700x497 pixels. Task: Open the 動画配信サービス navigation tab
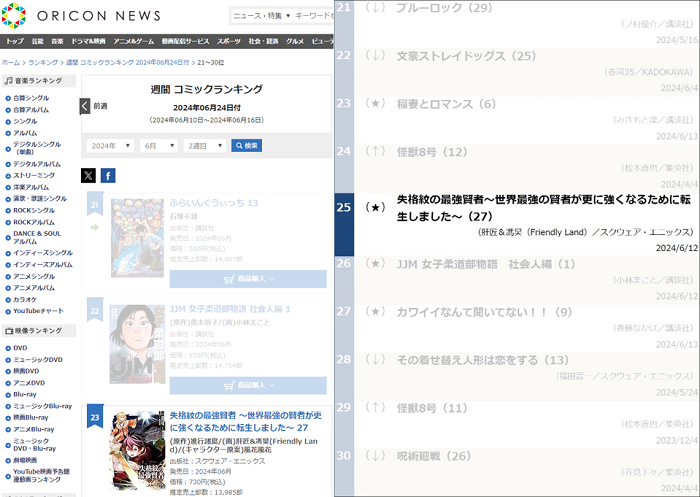point(185,41)
